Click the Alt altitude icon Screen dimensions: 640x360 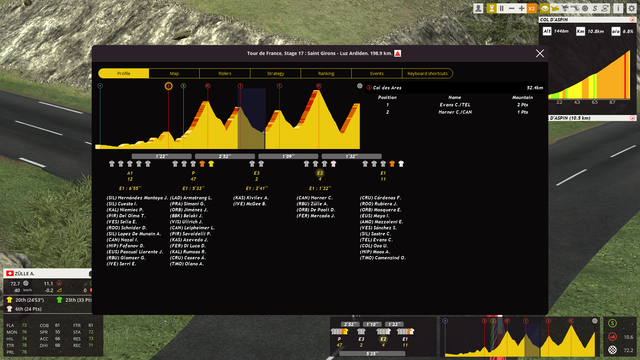pyautogui.click(x=547, y=31)
